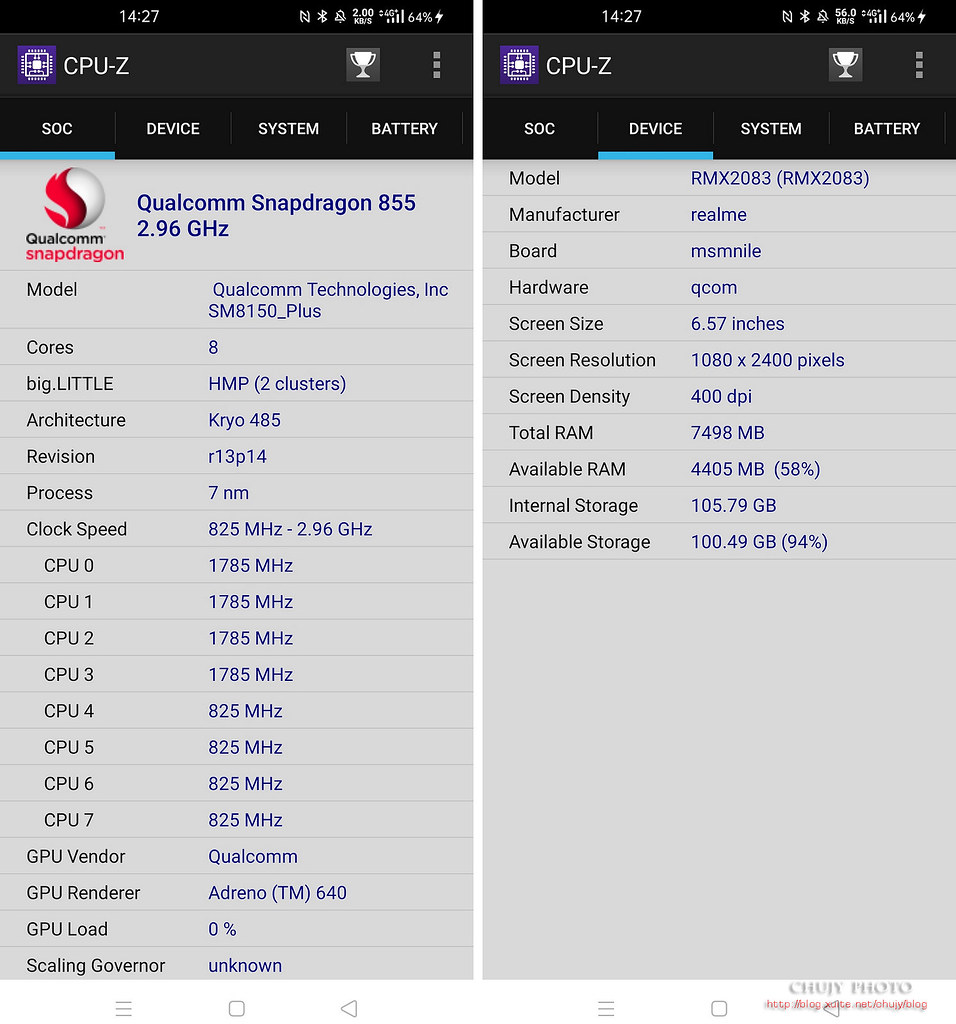This screenshot has width=956, height=1024.
Task: Tap the CPU 3 frequency row
Action: [236, 675]
